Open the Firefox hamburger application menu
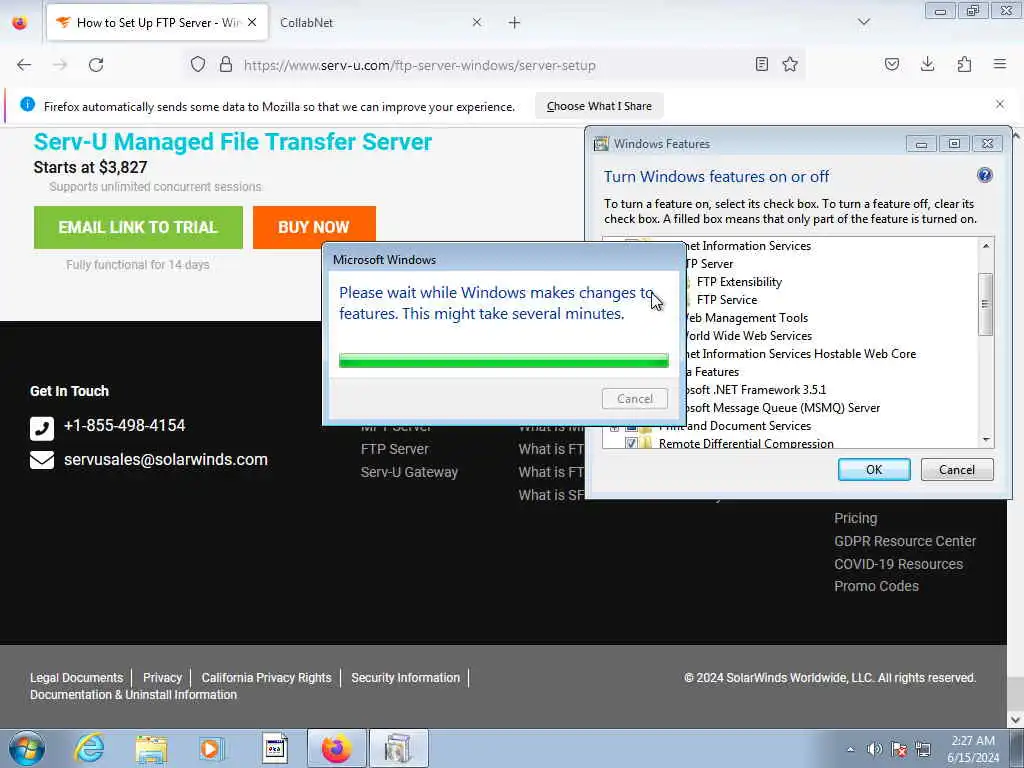The height and width of the screenshot is (768, 1024). [x=1000, y=64]
